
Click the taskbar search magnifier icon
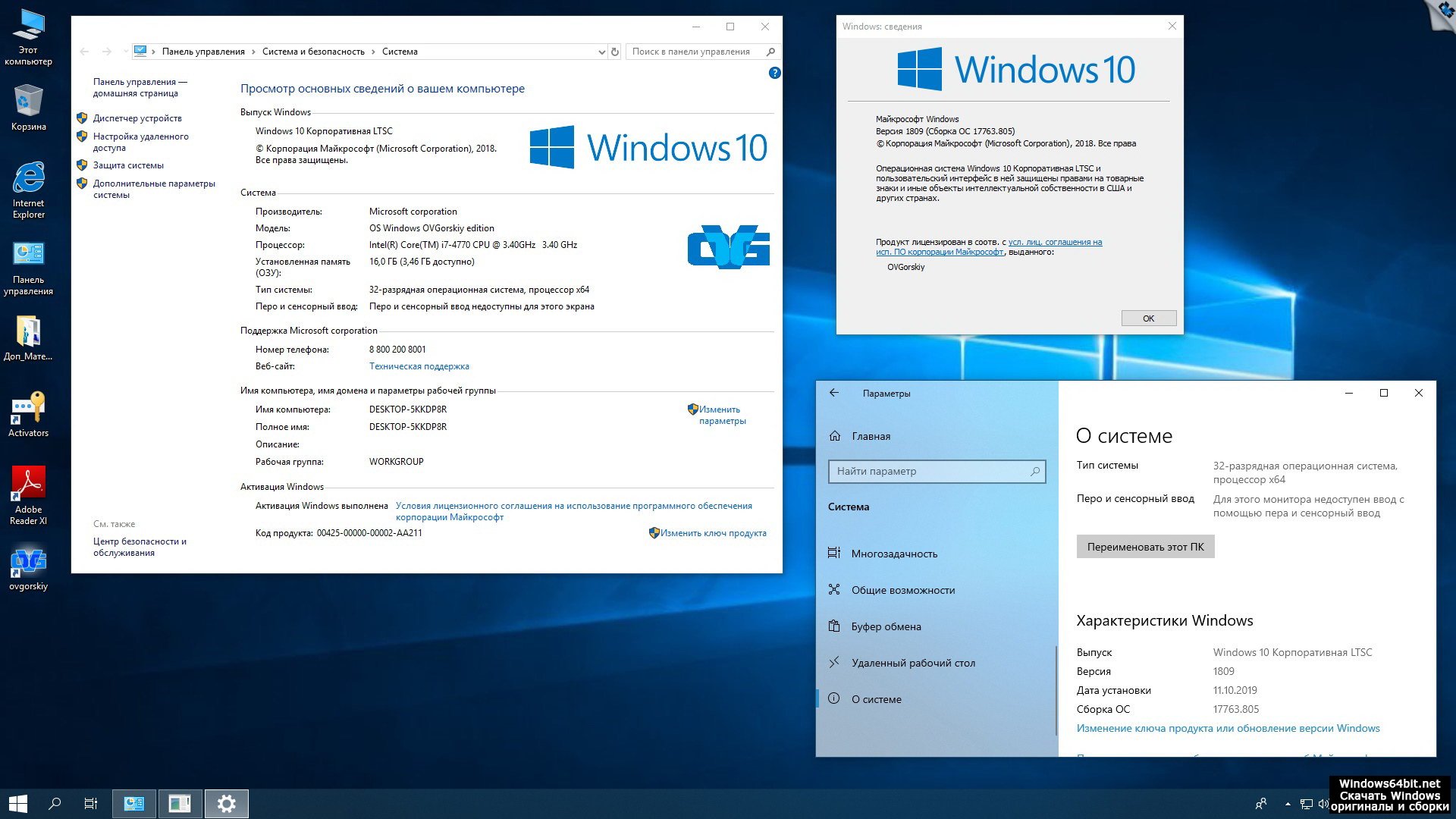(55, 803)
